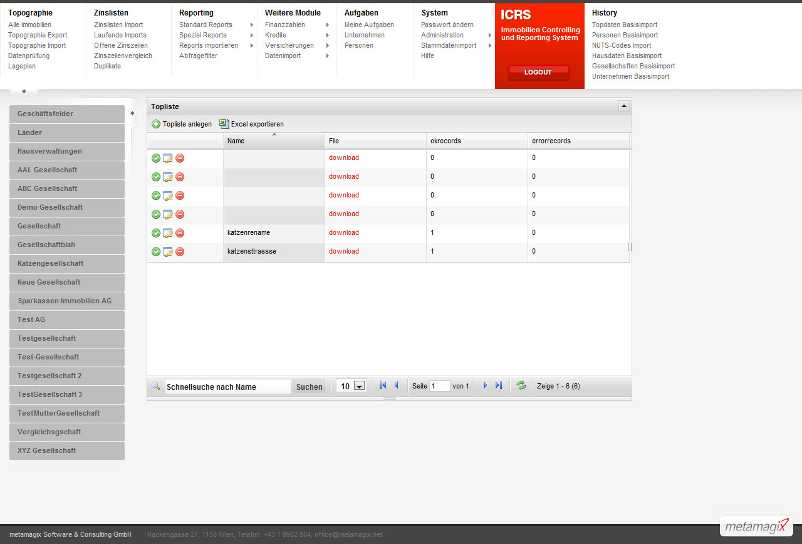The width and height of the screenshot is (802, 544).
Task: Select Hausverwaltungen in the sidebar
Action: (x=66, y=151)
